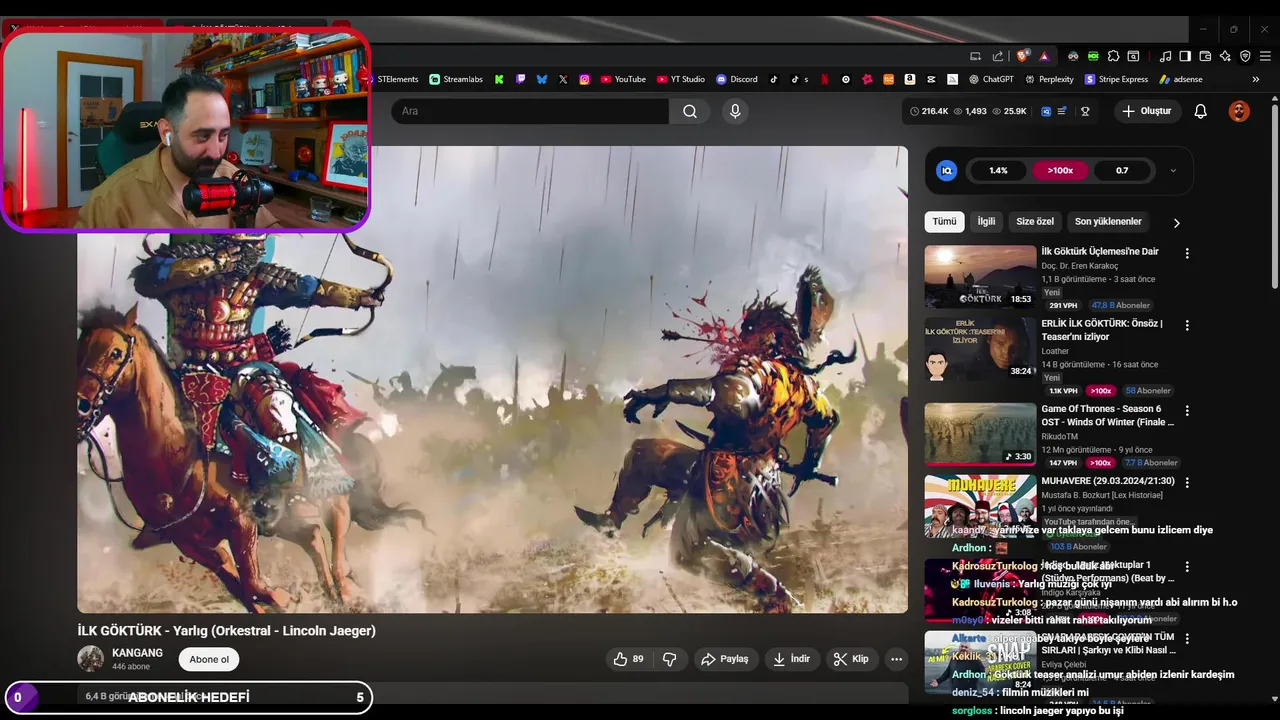The height and width of the screenshot is (720, 1280).
Task: Open the Streamlabs bookmark
Action: tap(456, 79)
